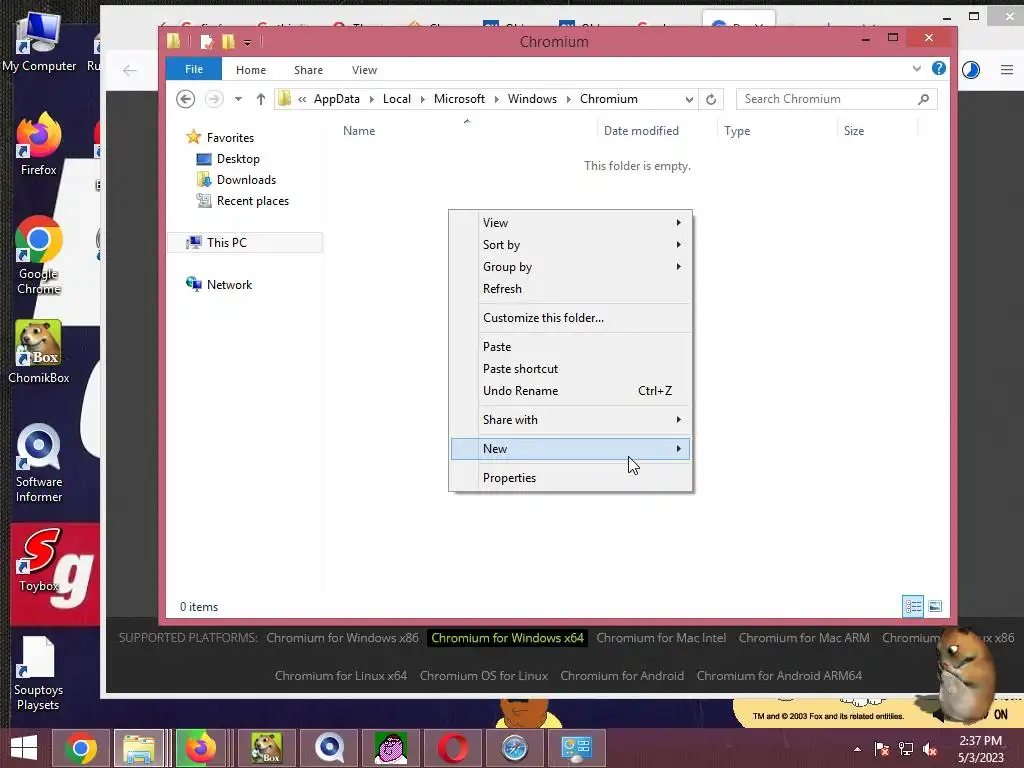This screenshot has height=768, width=1024.
Task: Expand Group by submenu
Action: point(570,266)
